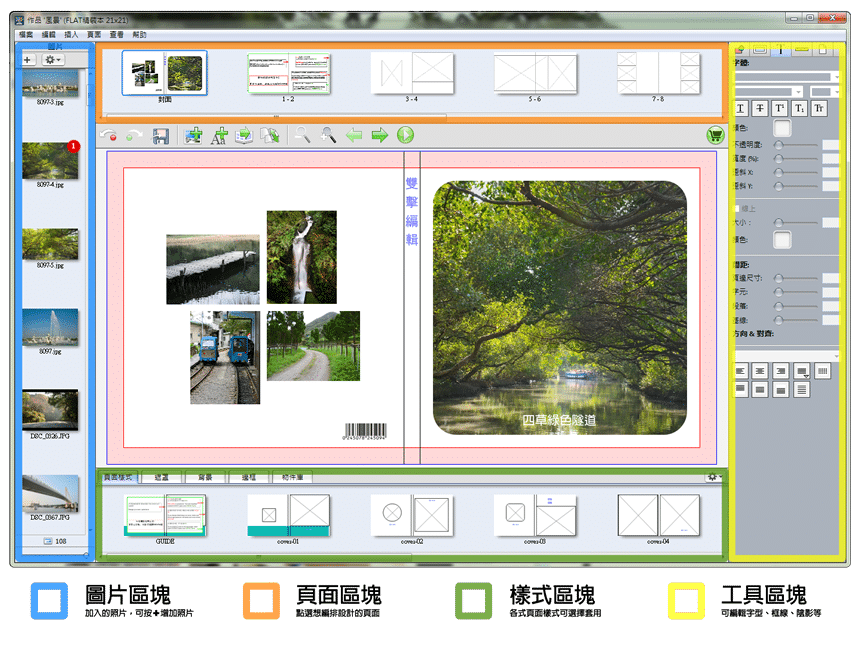Click the opacity (不透明度) slider handle
Image resolution: width=860 pixels, height=646 pixels.
[778, 145]
